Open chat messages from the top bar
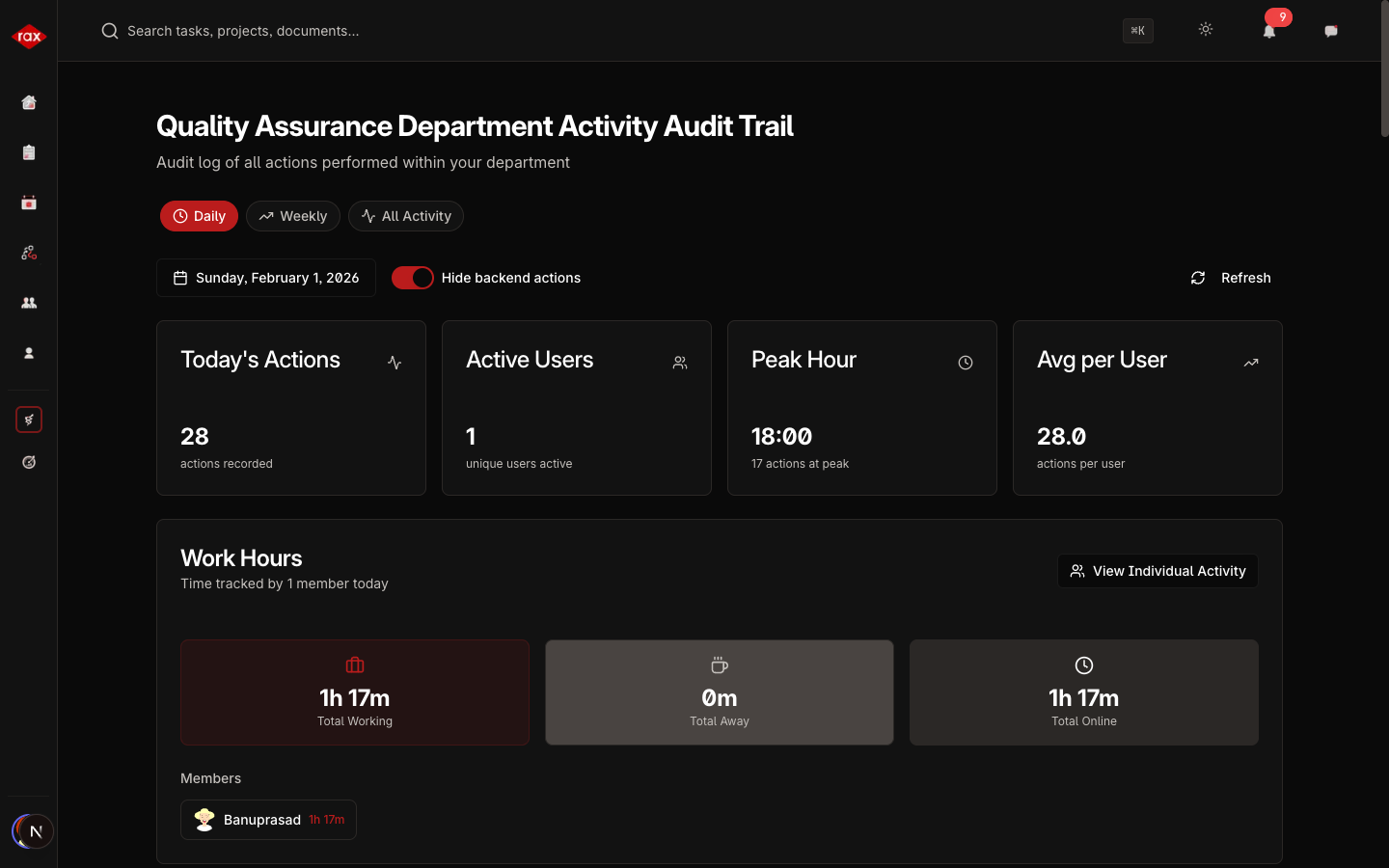The height and width of the screenshot is (868, 1389). (1331, 31)
